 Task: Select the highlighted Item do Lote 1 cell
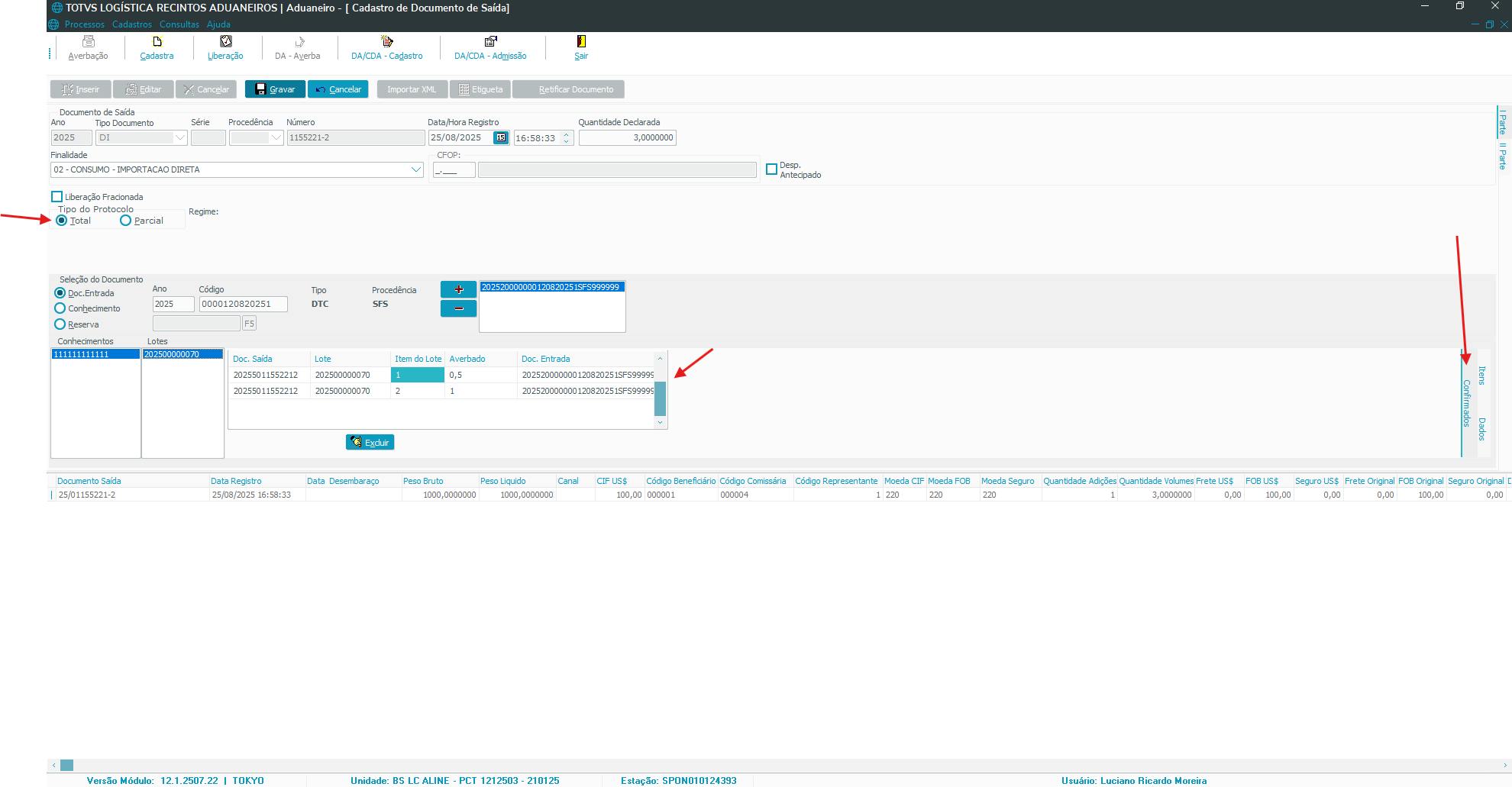pyautogui.click(x=417, y=375)
